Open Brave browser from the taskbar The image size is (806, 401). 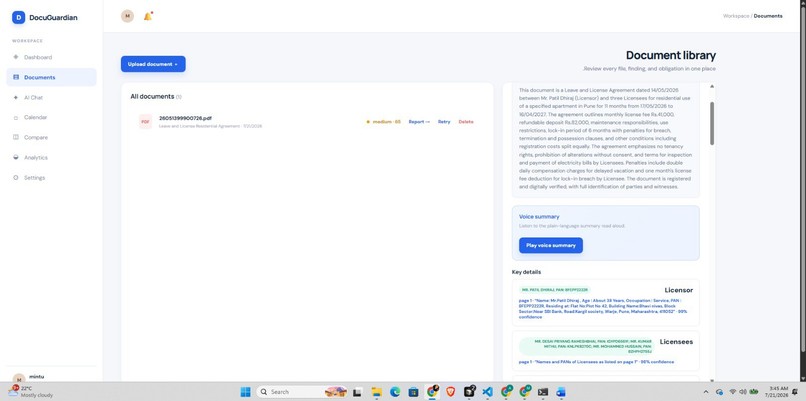pyautogui.click(x=451, y=392)
